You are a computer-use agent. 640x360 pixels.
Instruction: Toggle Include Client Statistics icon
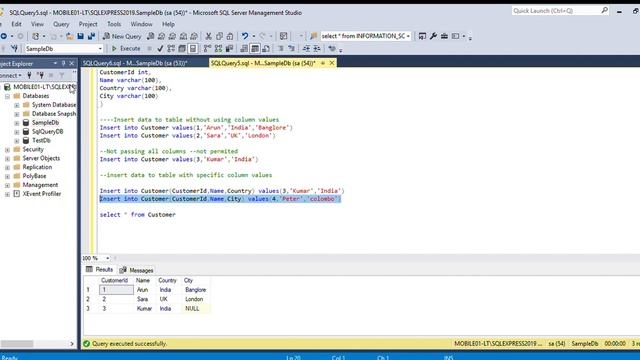point(229,49)
